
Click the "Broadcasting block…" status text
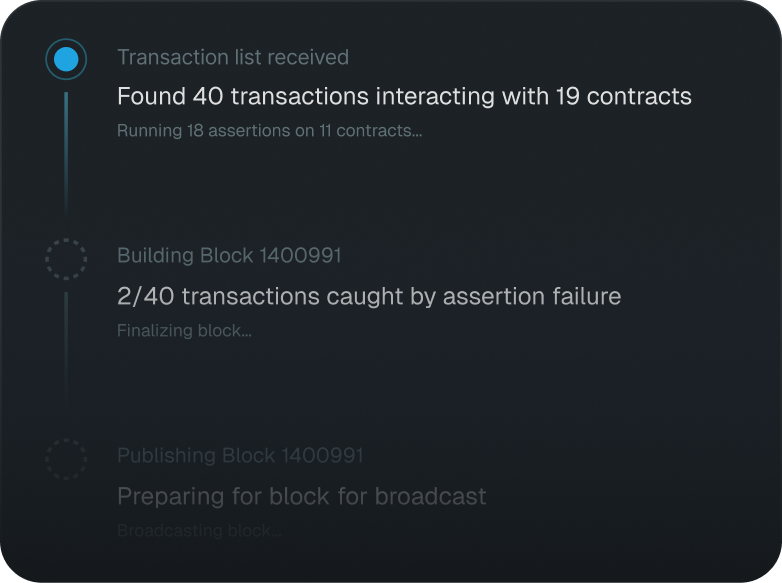click(x=199, y=530)
